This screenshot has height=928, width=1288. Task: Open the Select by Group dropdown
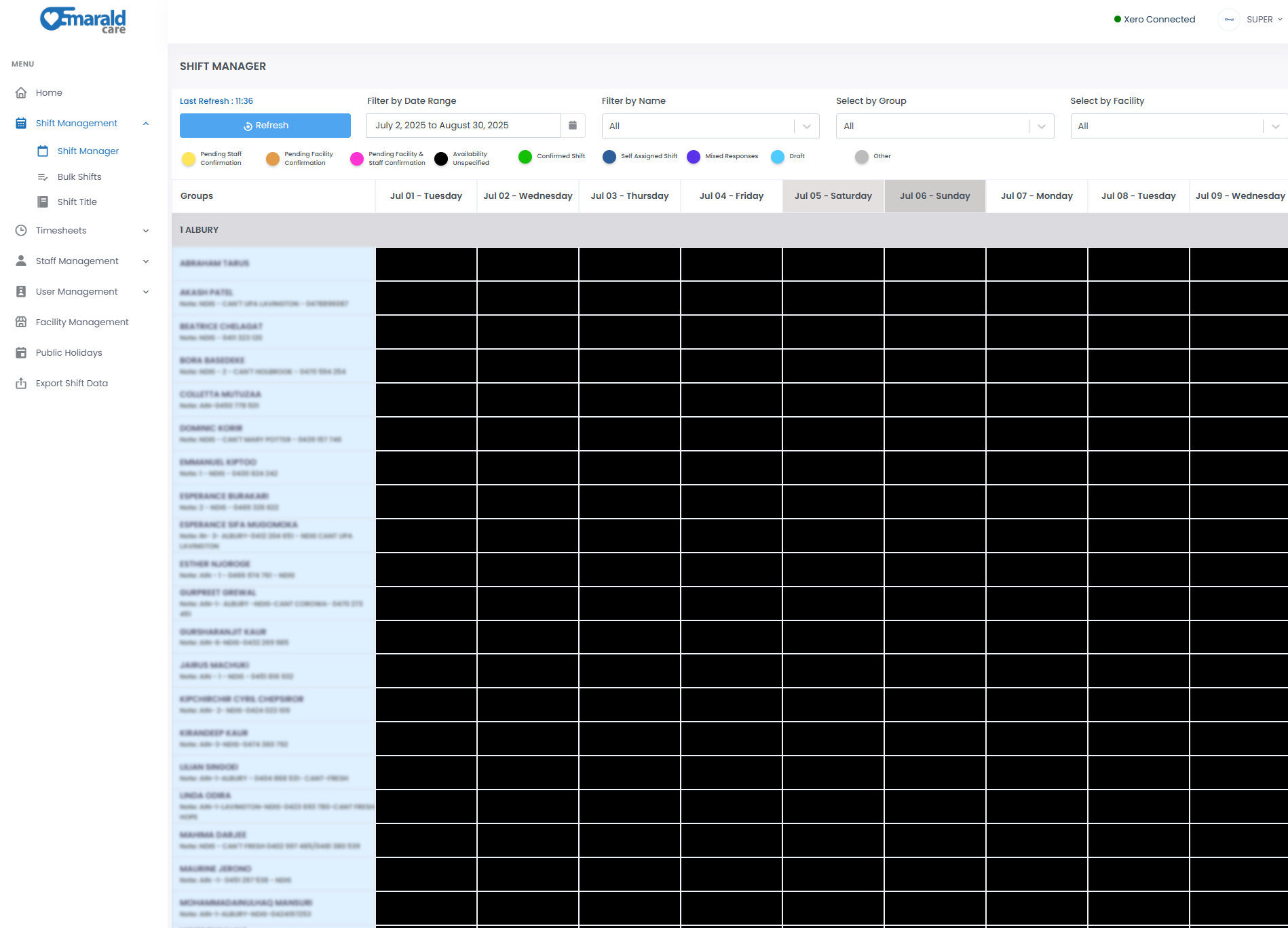point(944,126)
